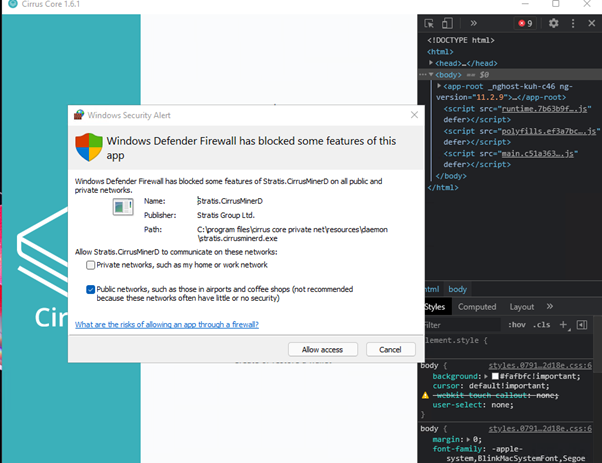The width and height of the screenshot is (602, 463).
Task: Select the opening html tag line
Action: point(440,51)
